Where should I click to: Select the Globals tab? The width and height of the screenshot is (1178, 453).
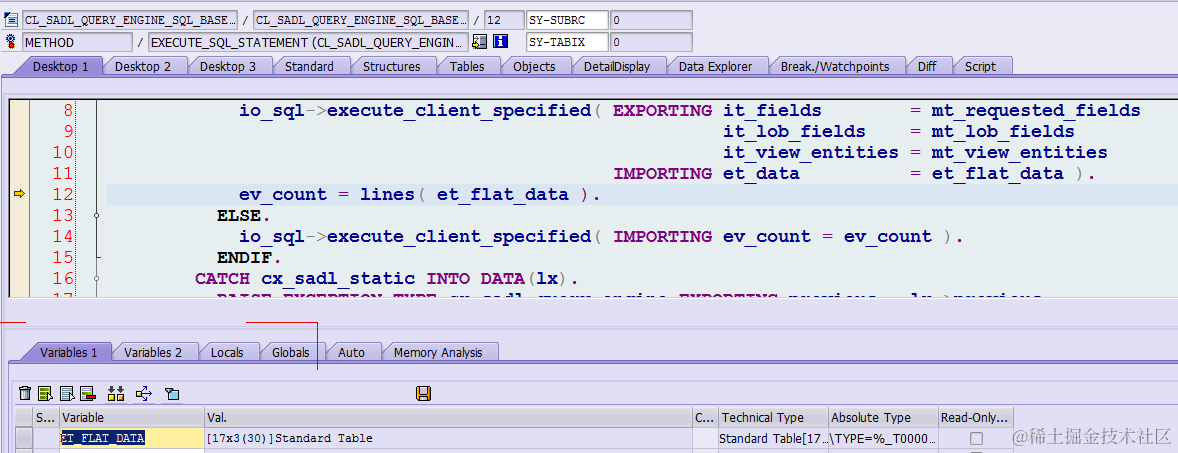point(291,352)
